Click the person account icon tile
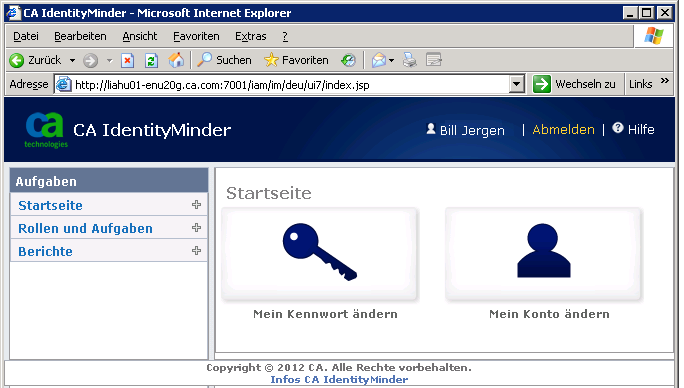The image size is (684, 388). point(543,254)
